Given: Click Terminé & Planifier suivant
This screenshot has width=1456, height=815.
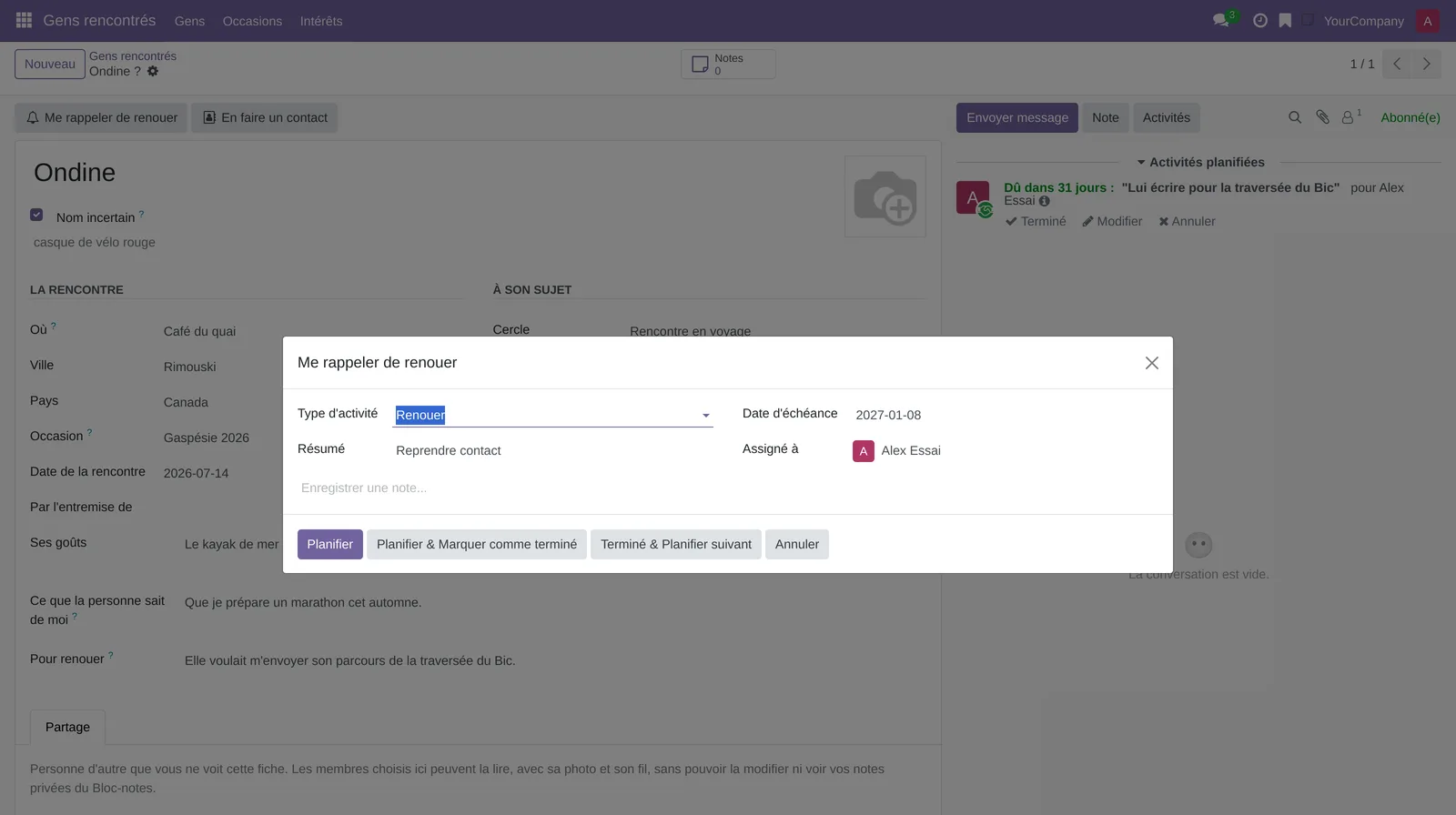Looking at the screenshot, I should point(676,544).
